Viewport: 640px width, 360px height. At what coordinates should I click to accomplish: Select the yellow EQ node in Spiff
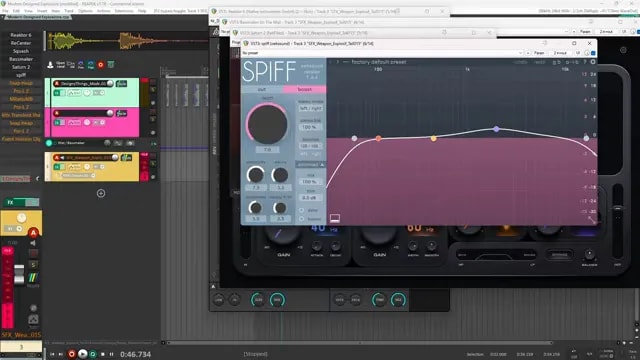433,139
